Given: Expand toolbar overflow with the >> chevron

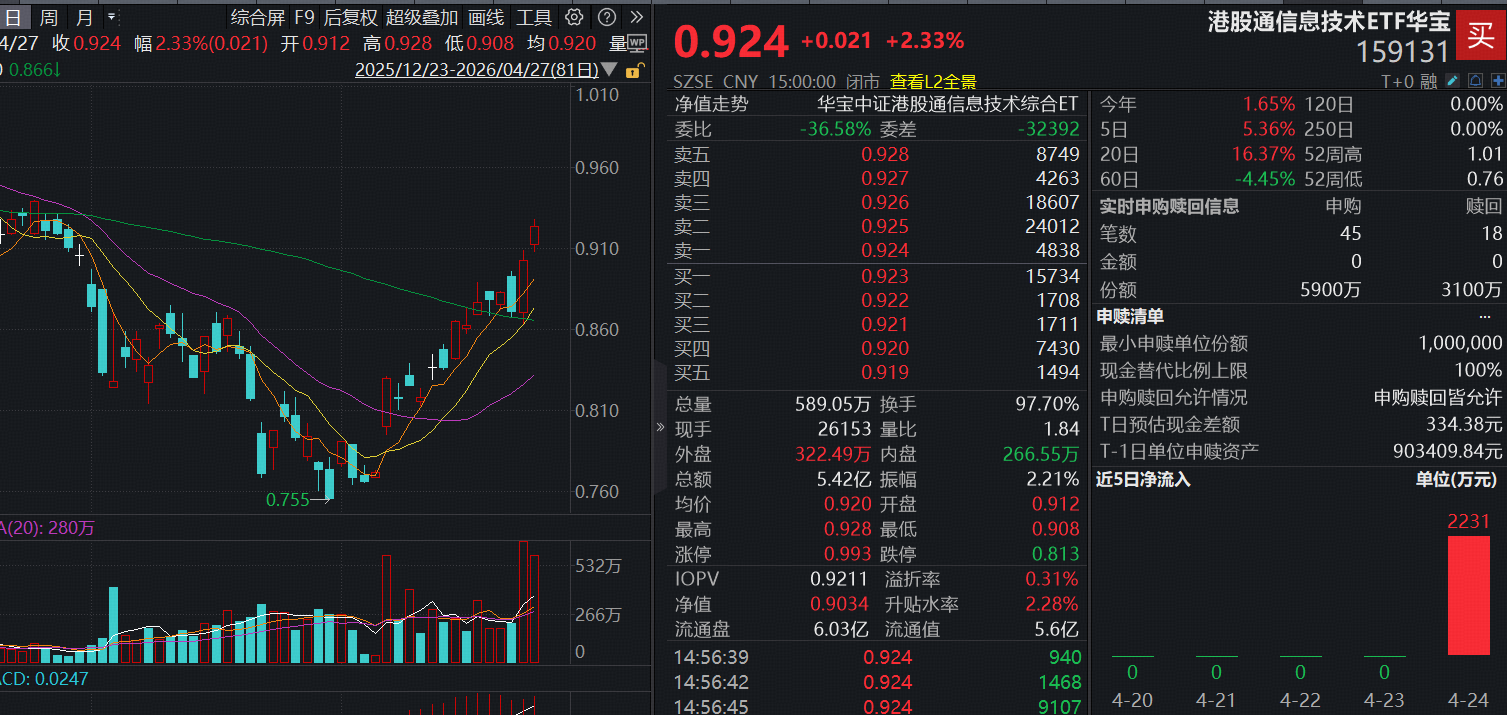Looking at the screenshot, I should pyautogui.click(x=637, y=17).
